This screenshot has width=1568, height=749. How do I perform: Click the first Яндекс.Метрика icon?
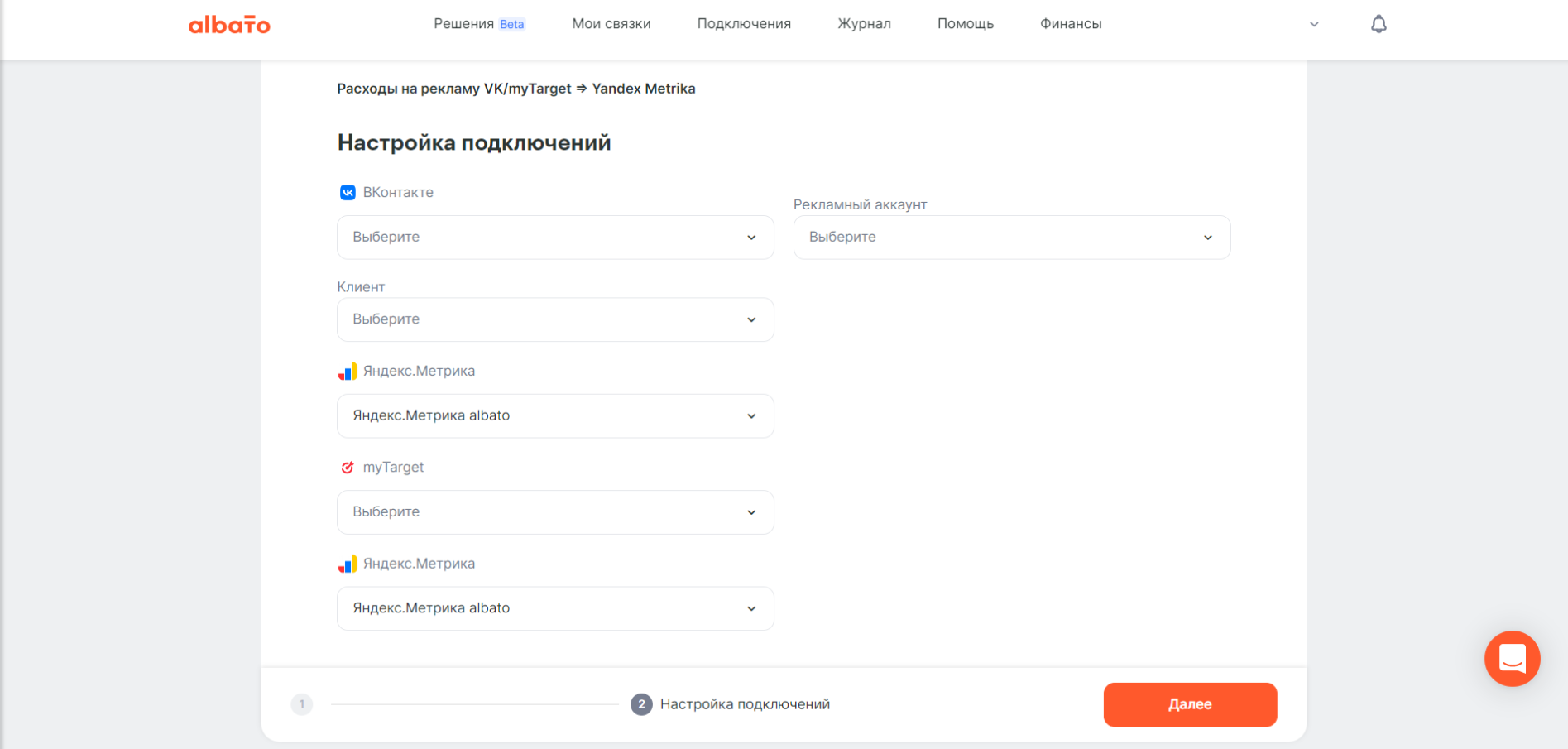pos(347,371)
